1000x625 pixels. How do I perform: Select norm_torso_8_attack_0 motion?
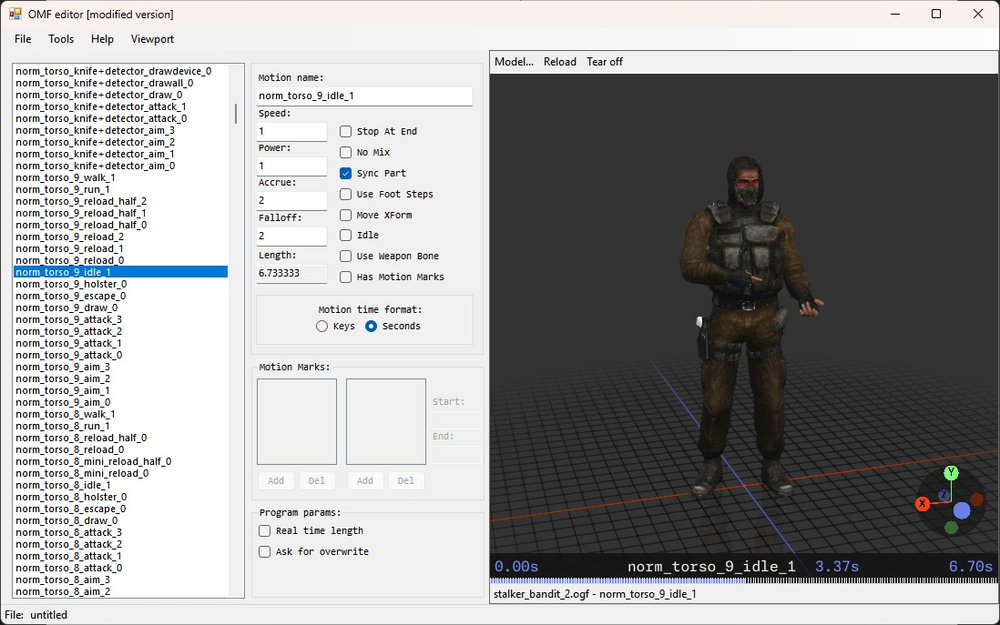click(121, 568)
